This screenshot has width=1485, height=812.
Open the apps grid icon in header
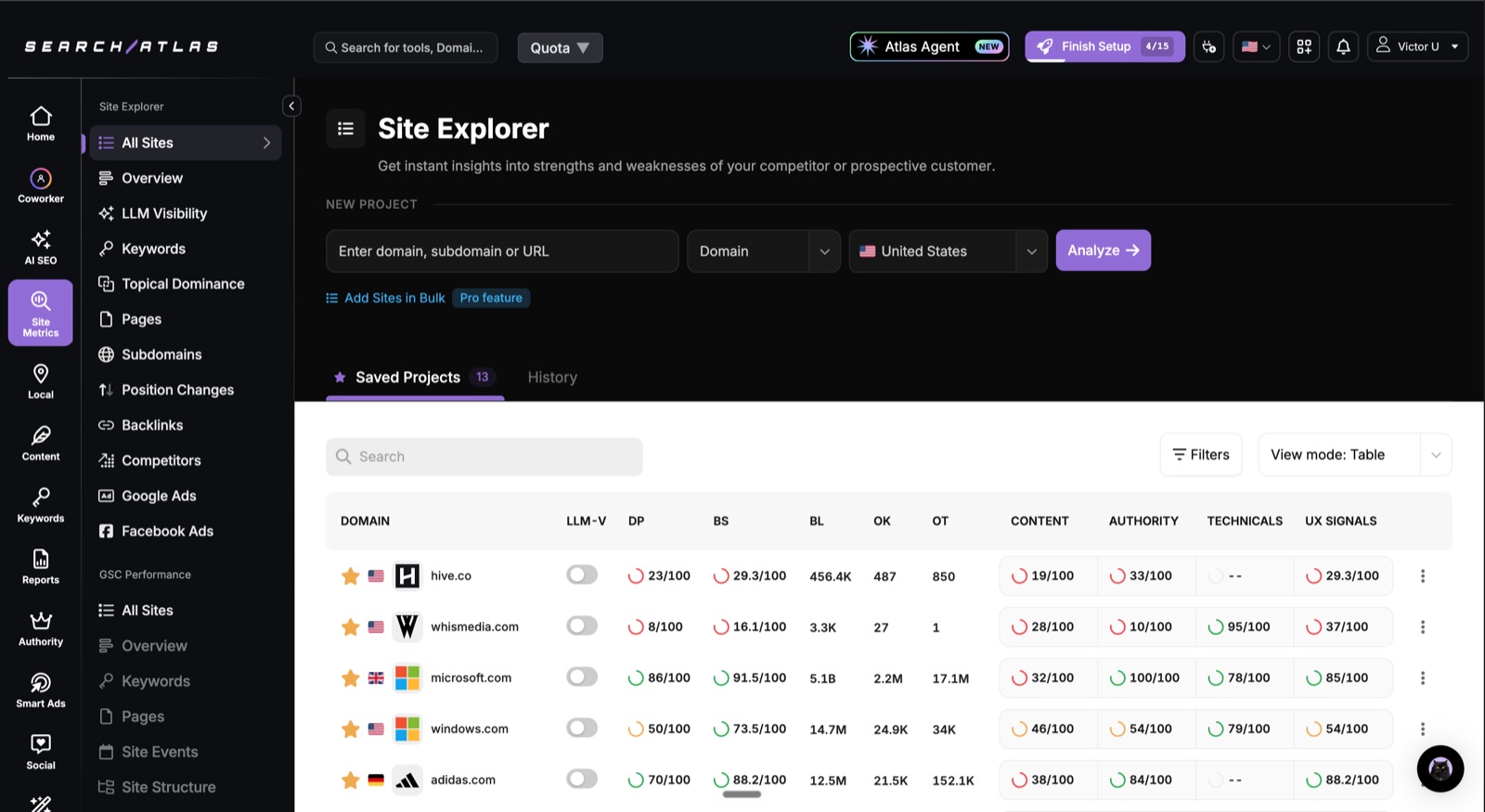click(1304, 46)
